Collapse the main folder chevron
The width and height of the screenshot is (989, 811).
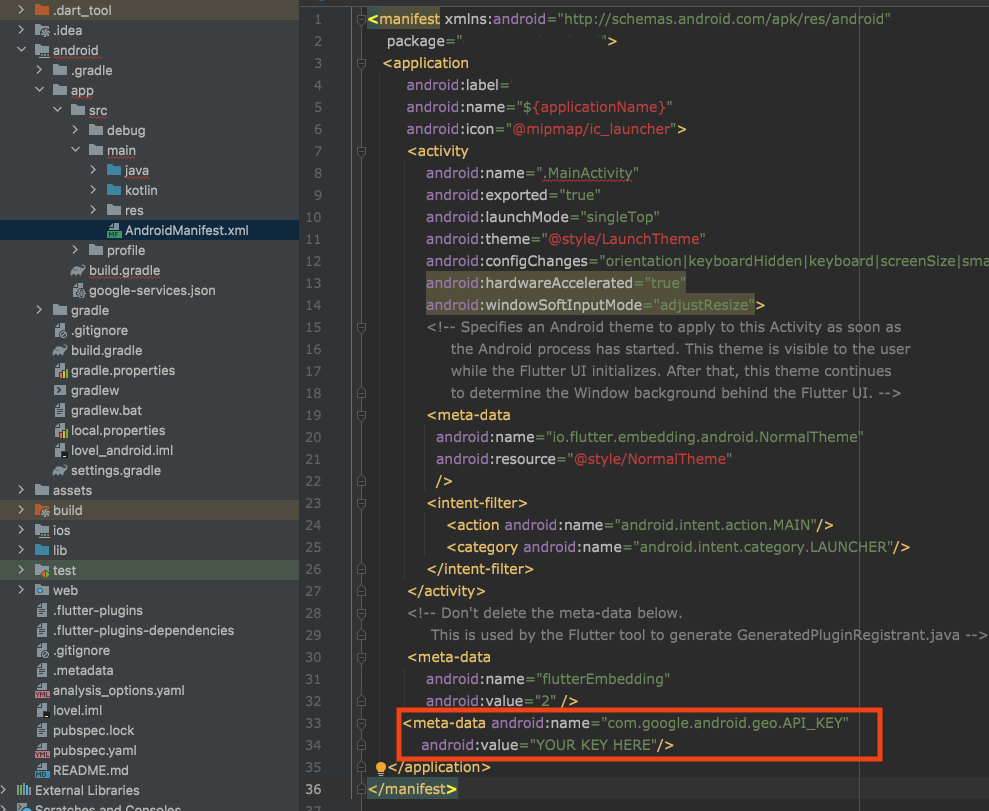click(x=75, y=150)
